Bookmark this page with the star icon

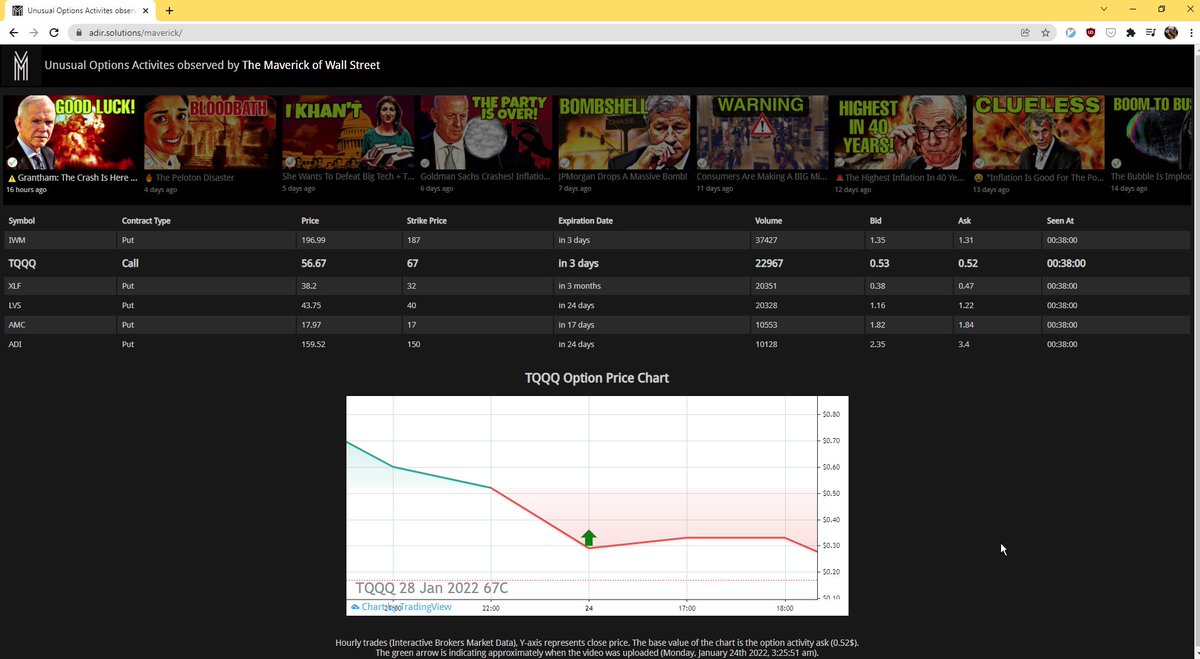(1045, 32)
